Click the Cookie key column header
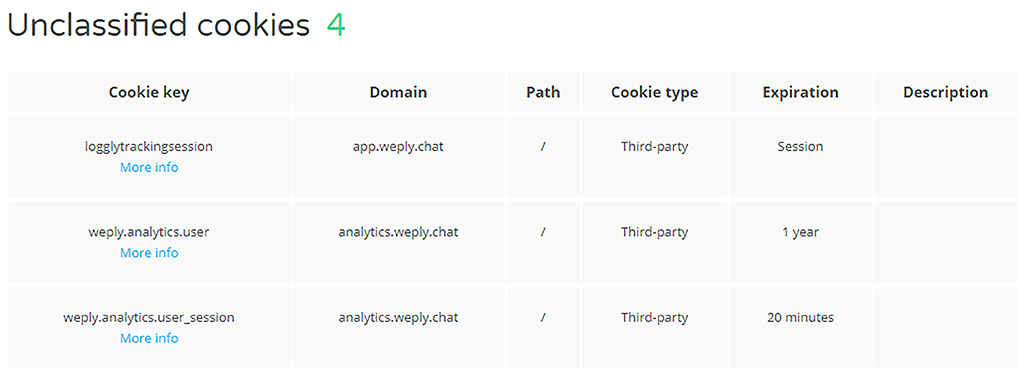 click(149, 92)
